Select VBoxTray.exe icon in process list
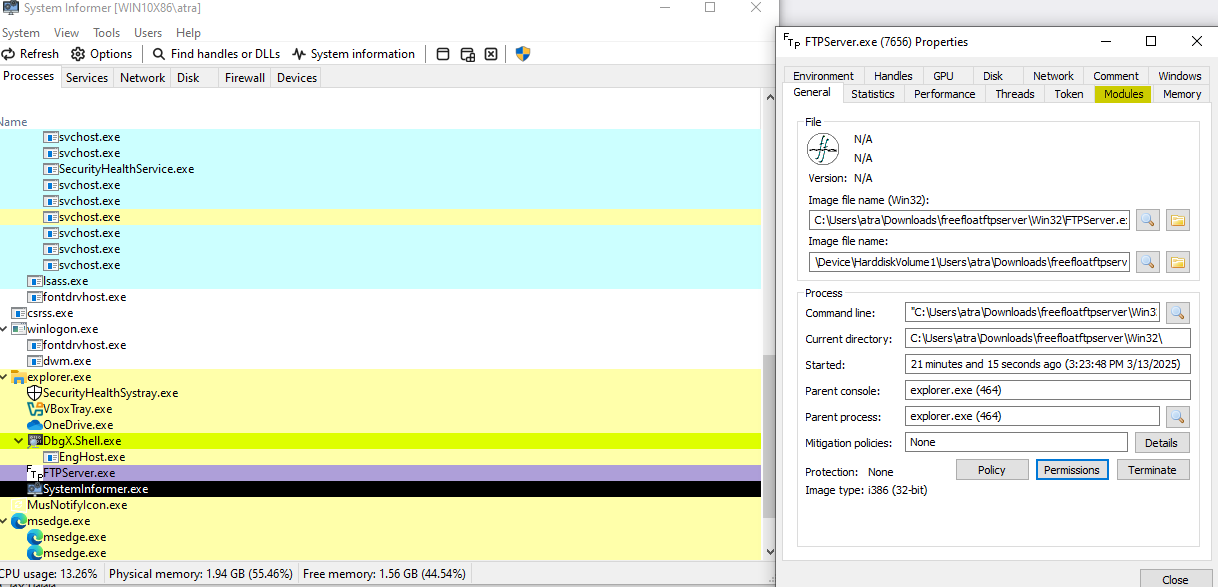1218x587 pixels. pyautogui.click(x=34, y=409)
